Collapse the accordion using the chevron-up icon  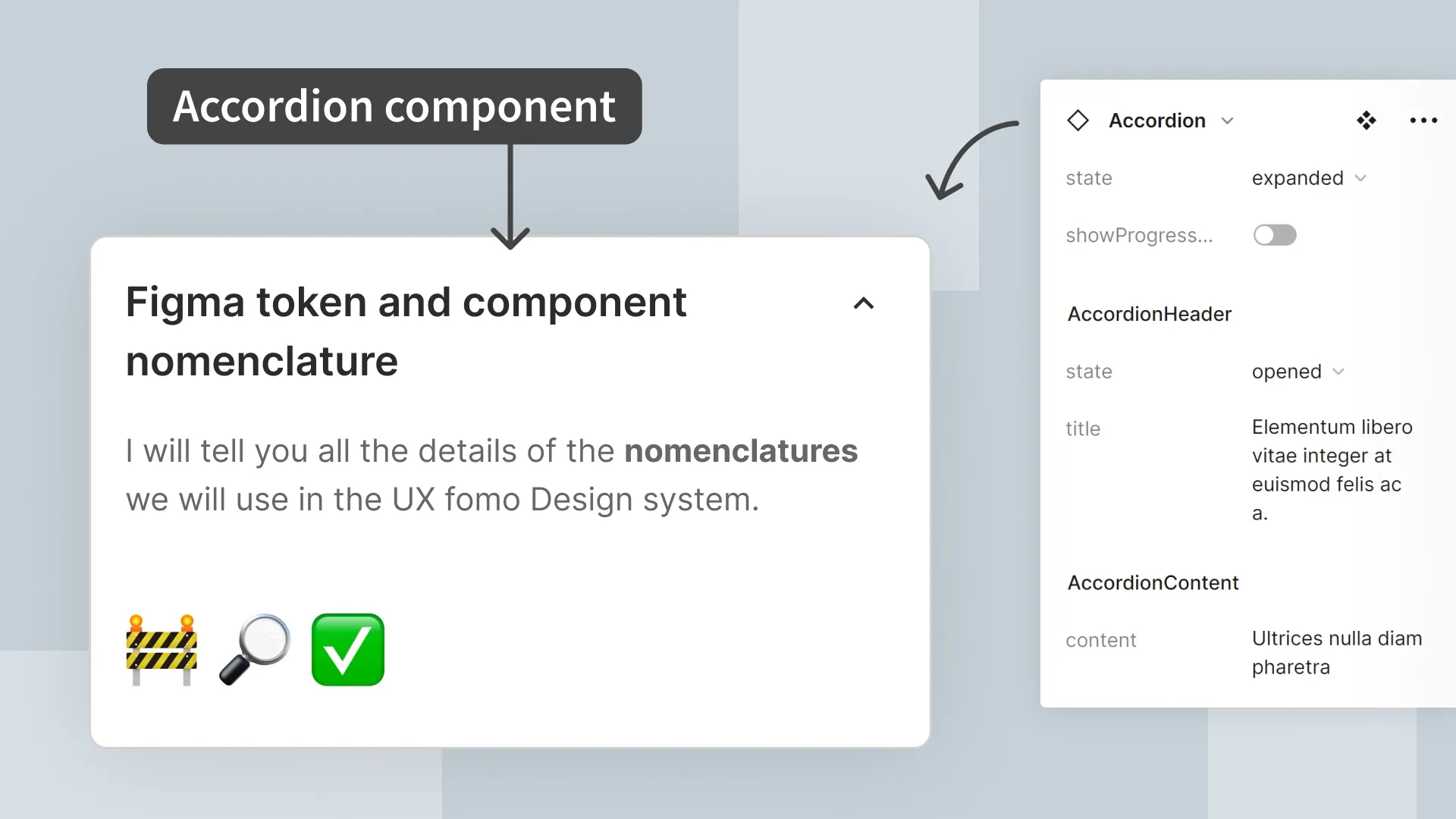[x=864, y=304]
